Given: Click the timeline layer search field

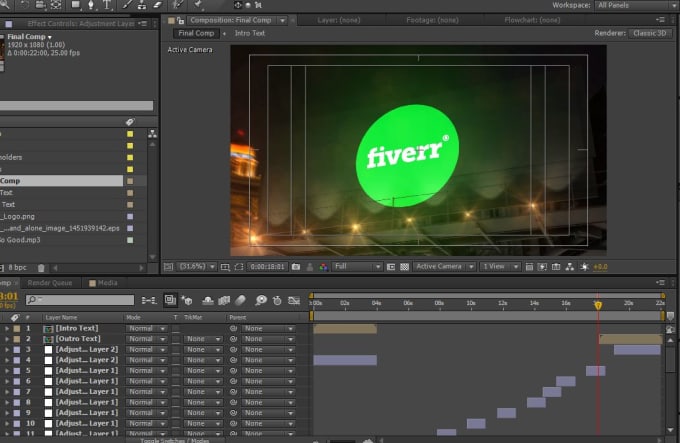Looking at the screenshot, I should click(x=80, y=300).
